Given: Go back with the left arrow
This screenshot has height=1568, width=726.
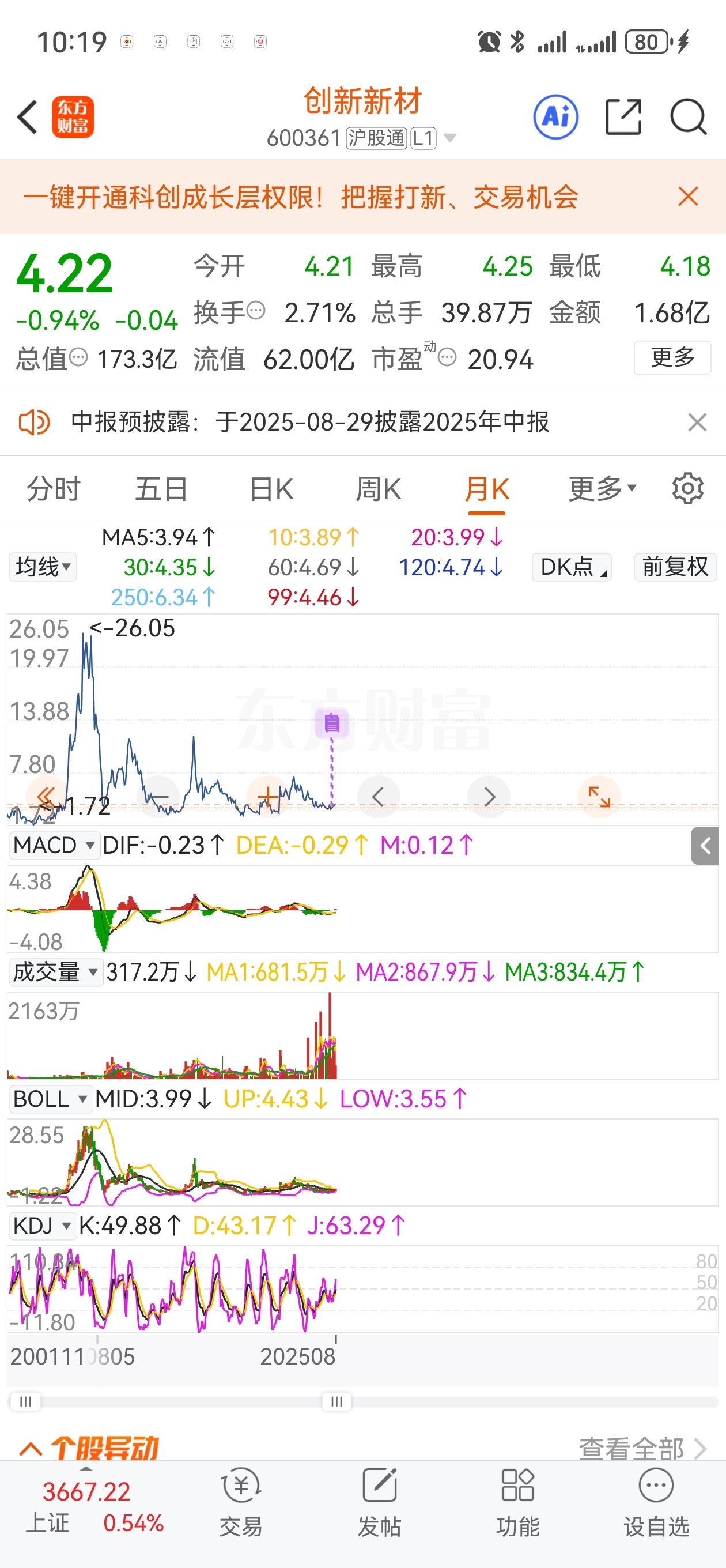Looking at the screenshot, I should (x=28, y=116).
